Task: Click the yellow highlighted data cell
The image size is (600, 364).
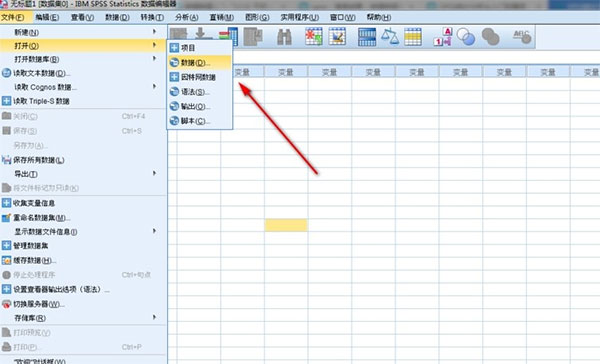Action: [286, 225]
